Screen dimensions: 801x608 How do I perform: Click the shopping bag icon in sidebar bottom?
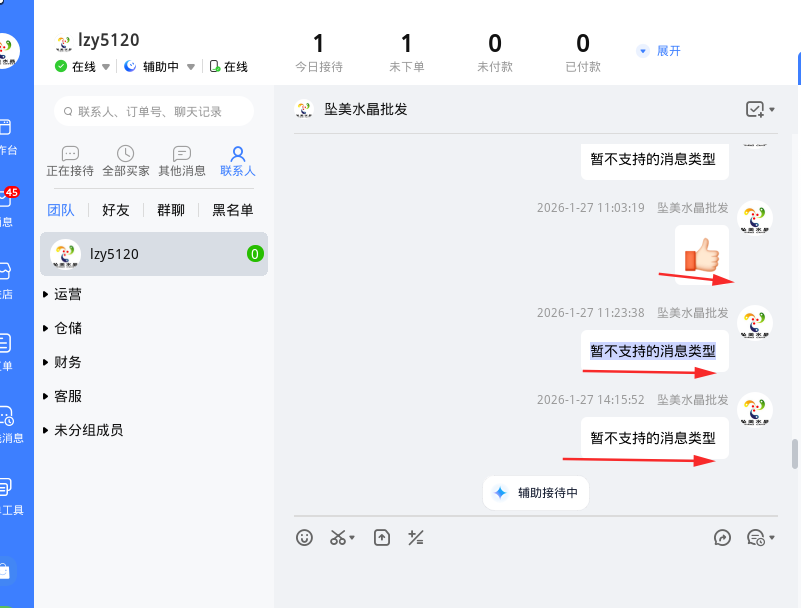(6, 571)
